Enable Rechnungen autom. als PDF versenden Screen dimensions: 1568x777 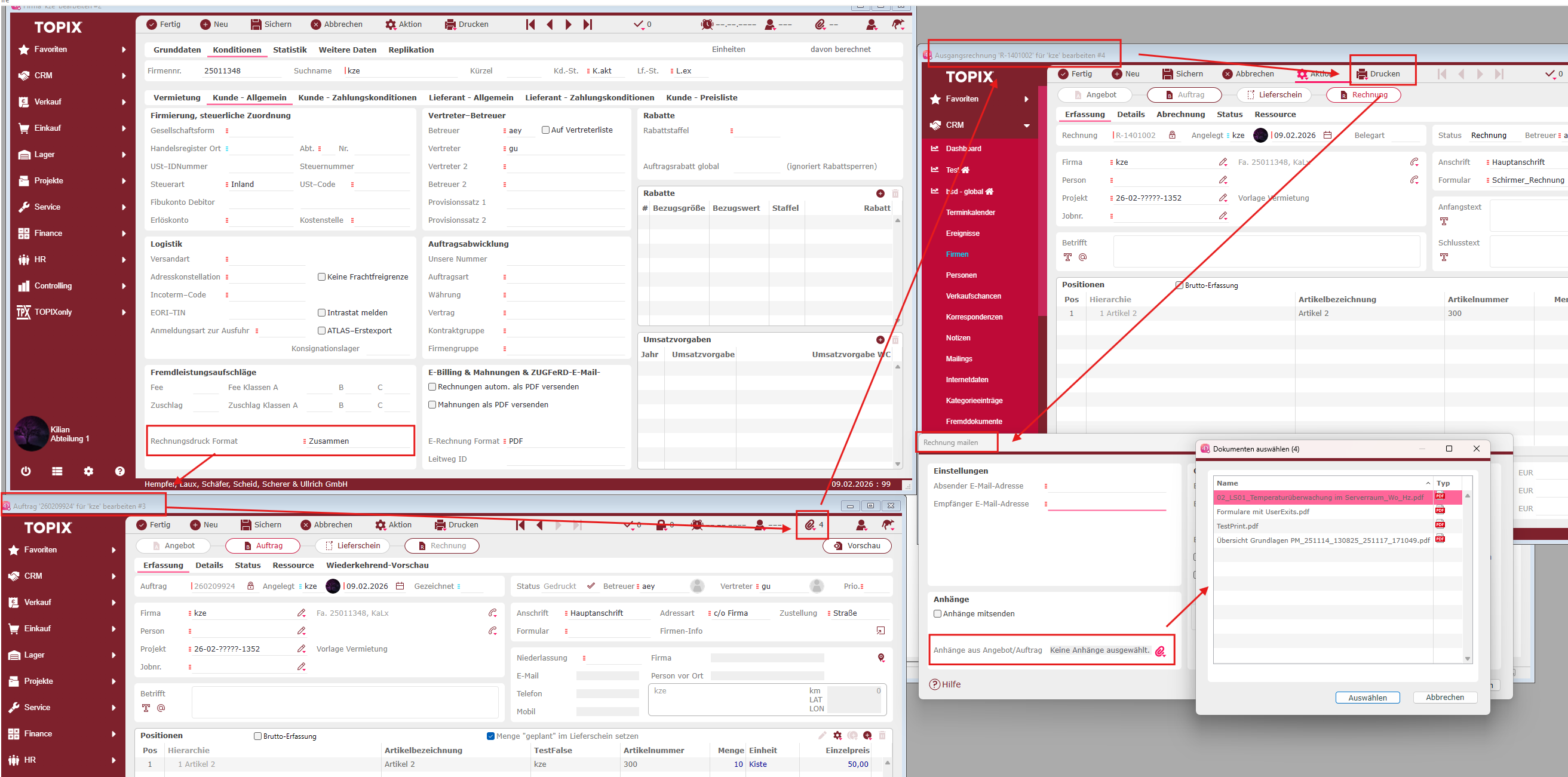(x=432, y=387)
